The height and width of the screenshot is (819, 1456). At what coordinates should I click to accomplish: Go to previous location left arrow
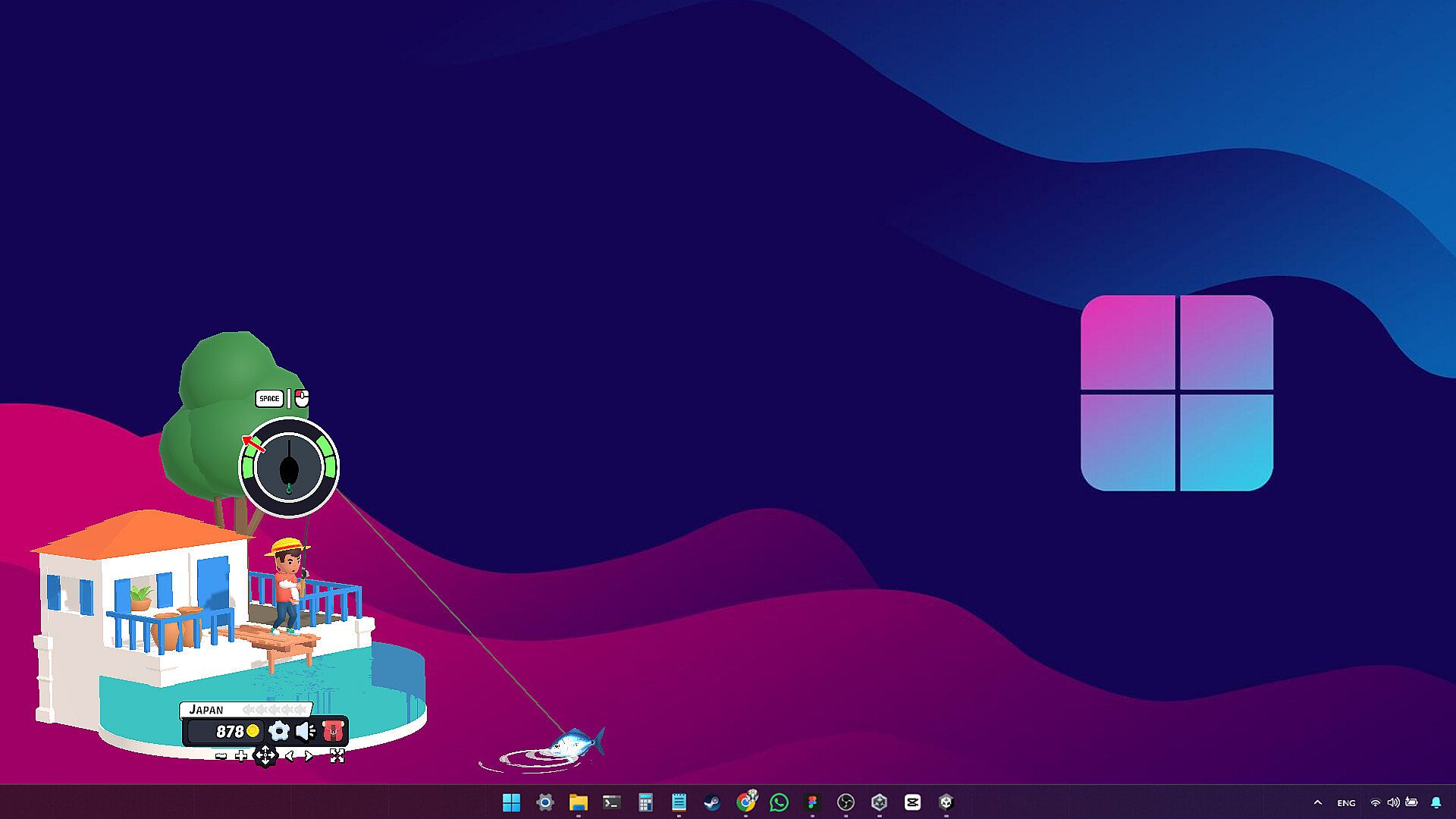point(289,755)
